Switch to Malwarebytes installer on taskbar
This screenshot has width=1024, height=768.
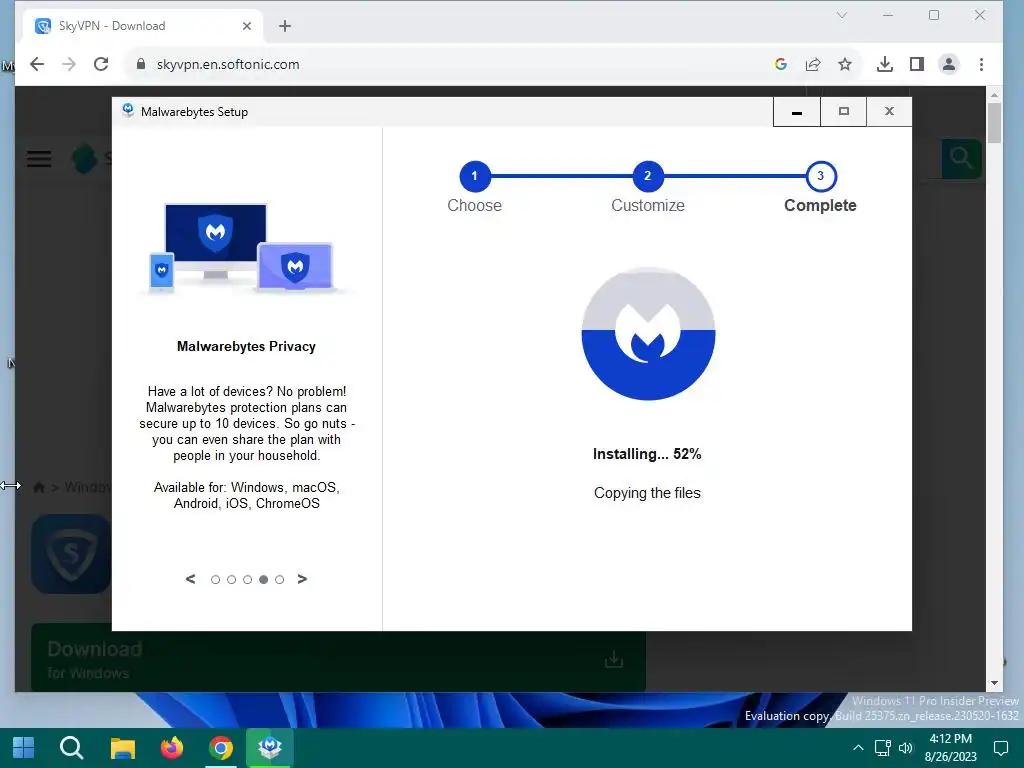pos(270,748)
